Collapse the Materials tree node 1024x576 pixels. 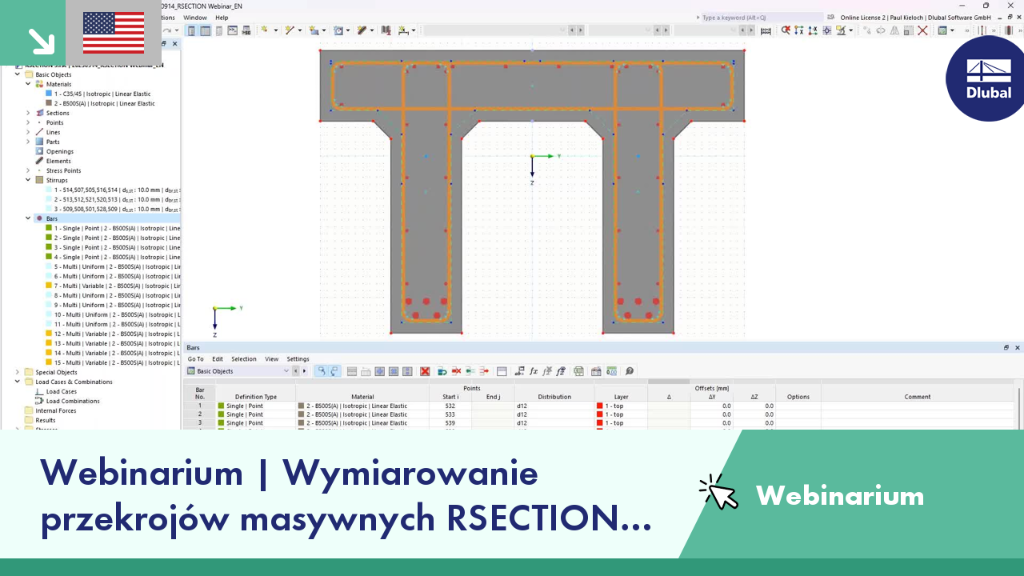point(28,84)
